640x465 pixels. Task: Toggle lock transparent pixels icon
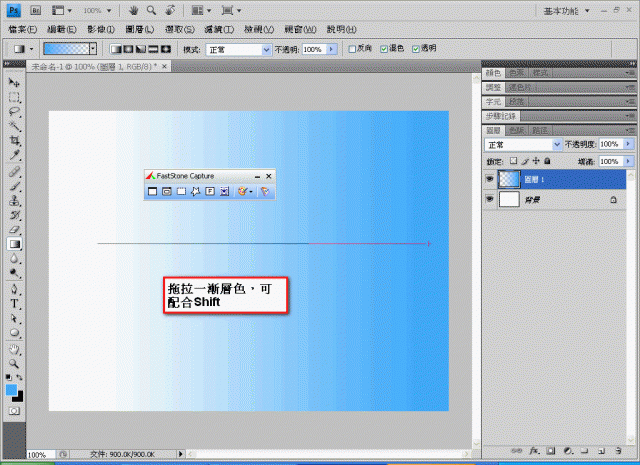point(513,161)
